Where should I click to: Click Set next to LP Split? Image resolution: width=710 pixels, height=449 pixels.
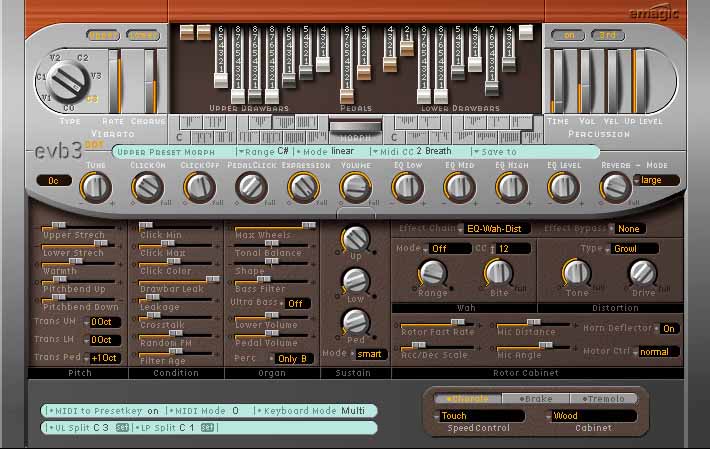[x=207, y=427]
